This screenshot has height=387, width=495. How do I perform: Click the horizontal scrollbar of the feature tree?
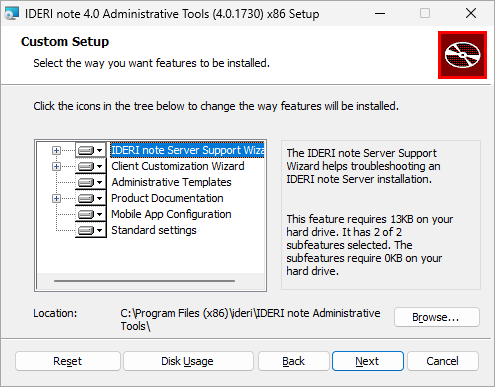(144, 281)
